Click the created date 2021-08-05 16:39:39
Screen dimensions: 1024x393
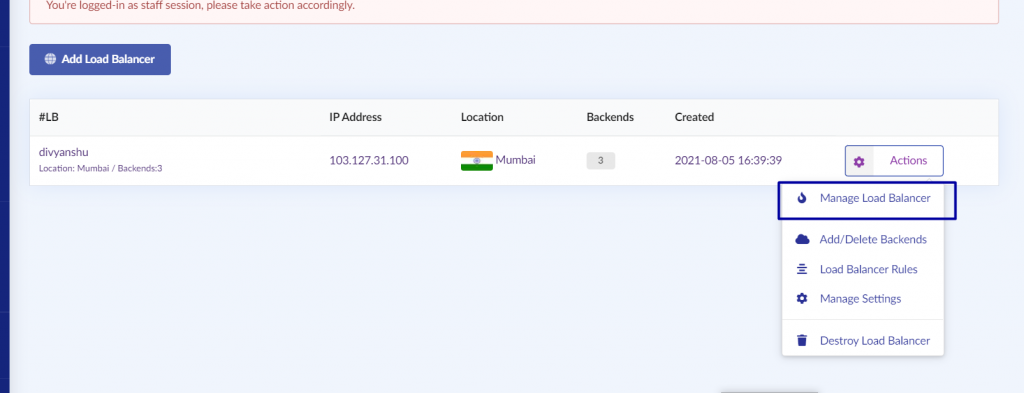(x=728, y=160)
